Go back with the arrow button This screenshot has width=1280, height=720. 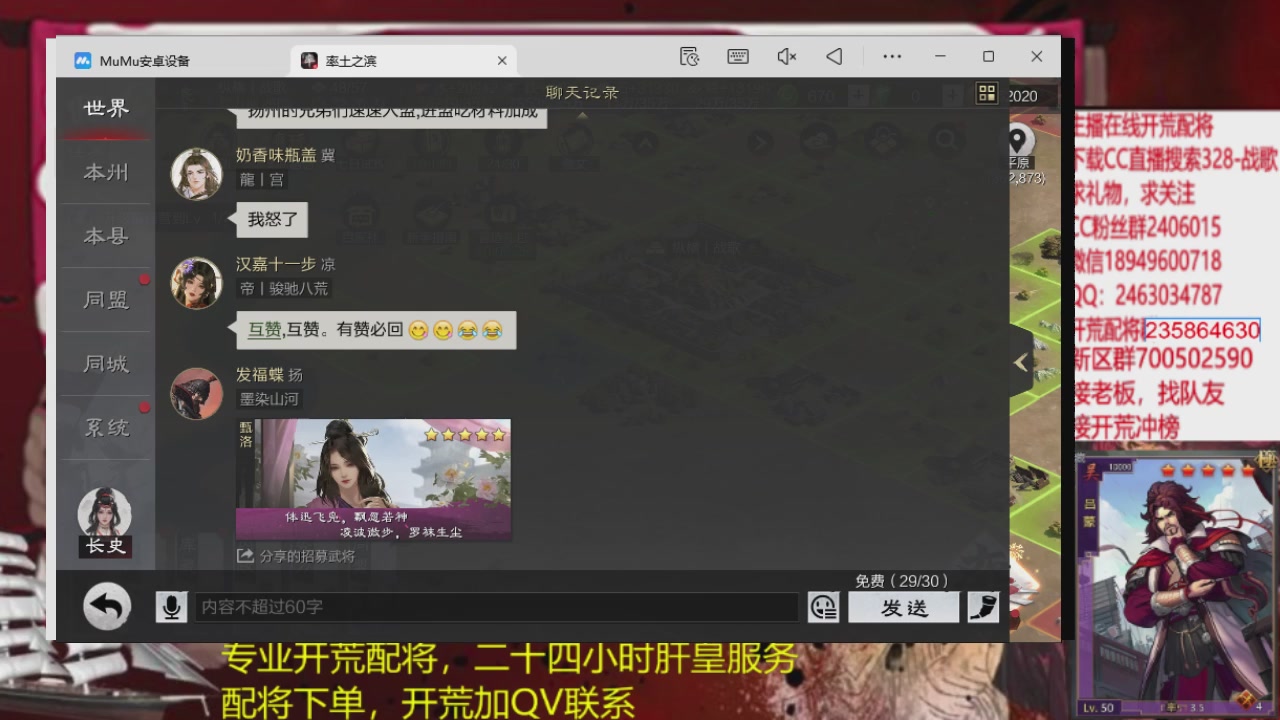click(x=107, y=606)
